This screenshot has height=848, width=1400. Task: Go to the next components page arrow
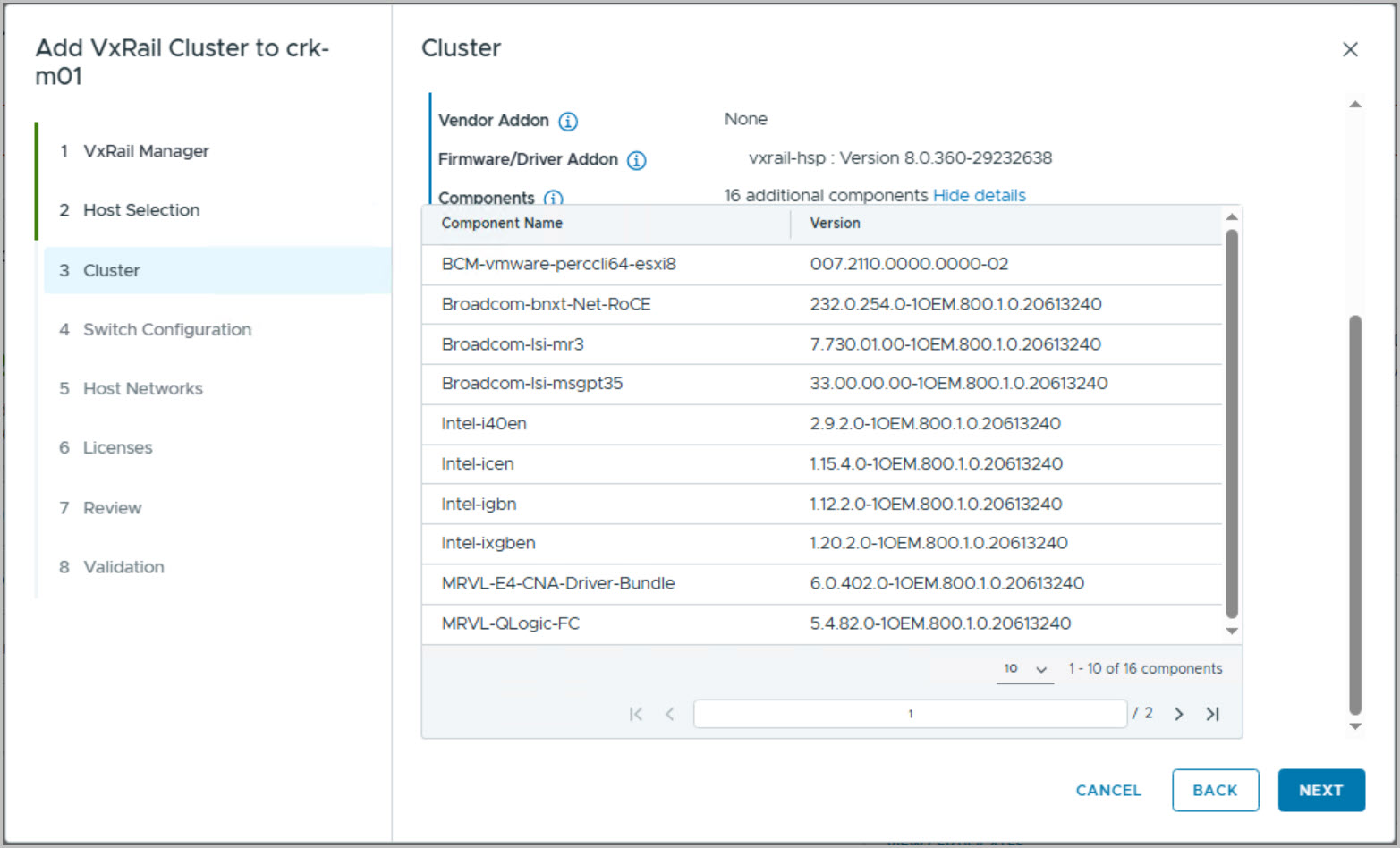point(1179,714)
